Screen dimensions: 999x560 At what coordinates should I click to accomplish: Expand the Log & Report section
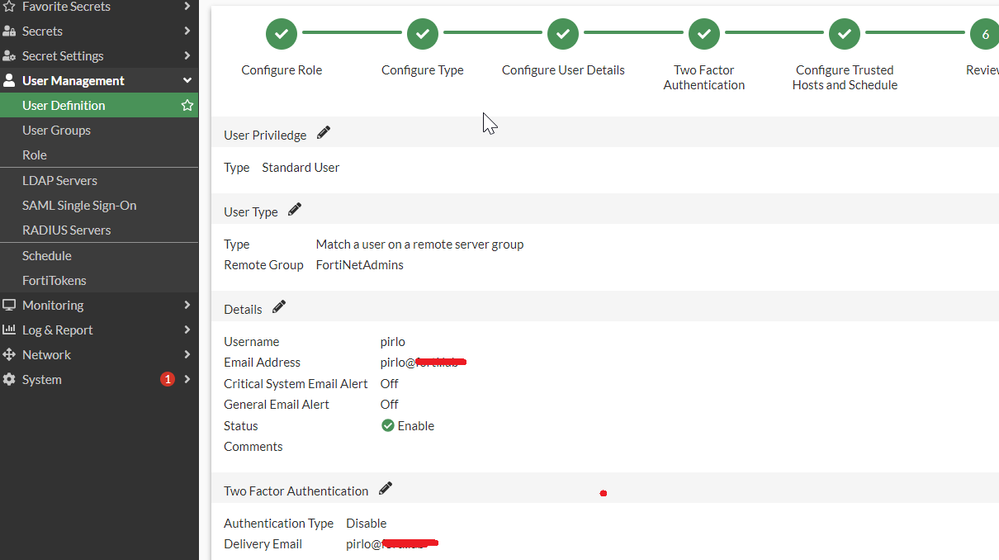[x=187, y=330]
